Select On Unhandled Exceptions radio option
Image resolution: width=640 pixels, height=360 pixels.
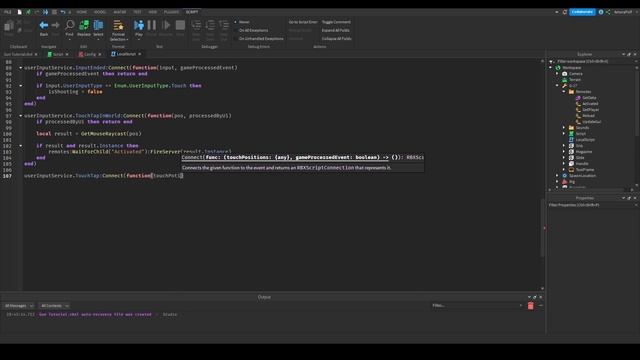[258, 39]
